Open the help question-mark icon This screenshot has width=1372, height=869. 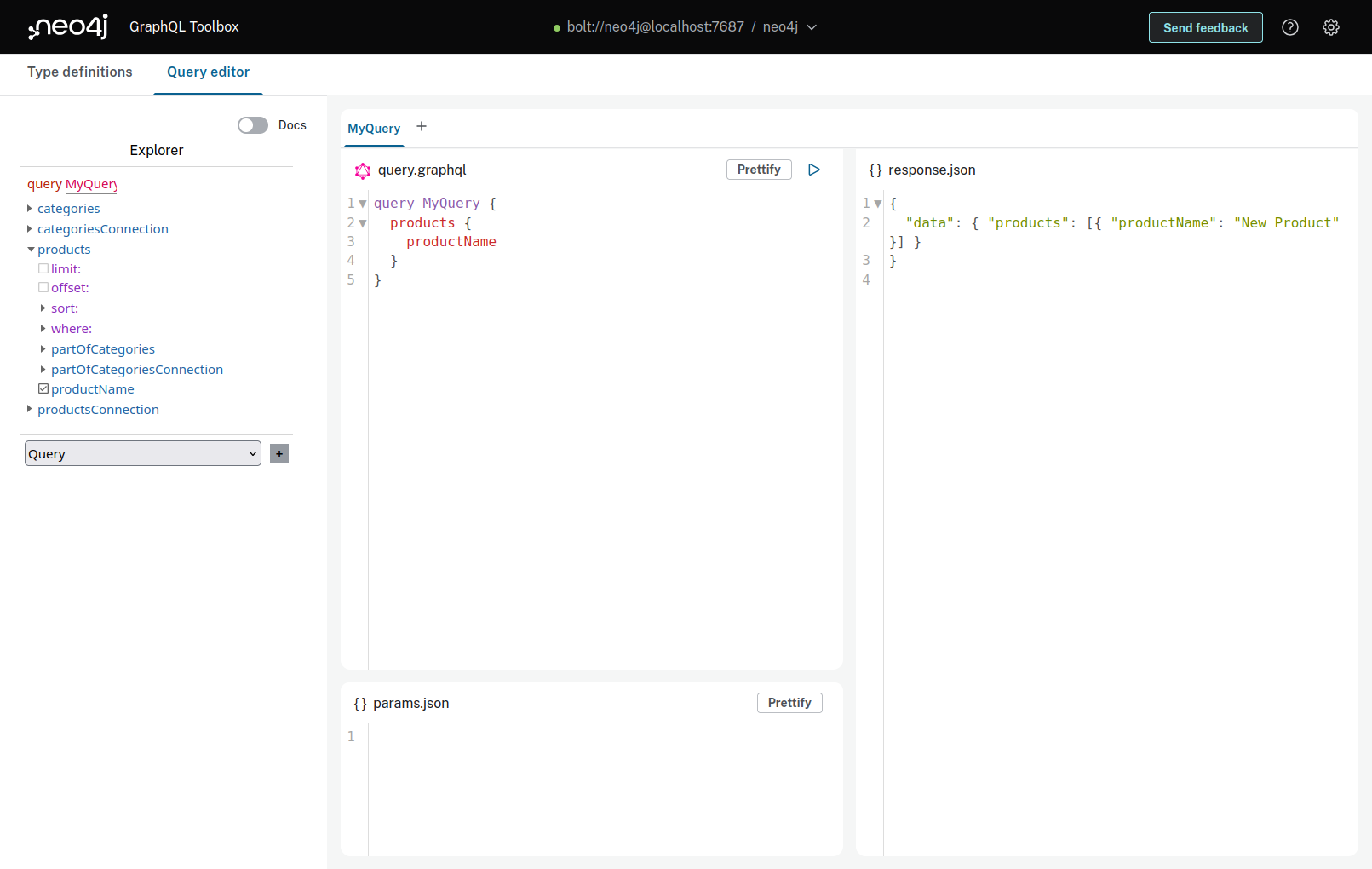1290,27
